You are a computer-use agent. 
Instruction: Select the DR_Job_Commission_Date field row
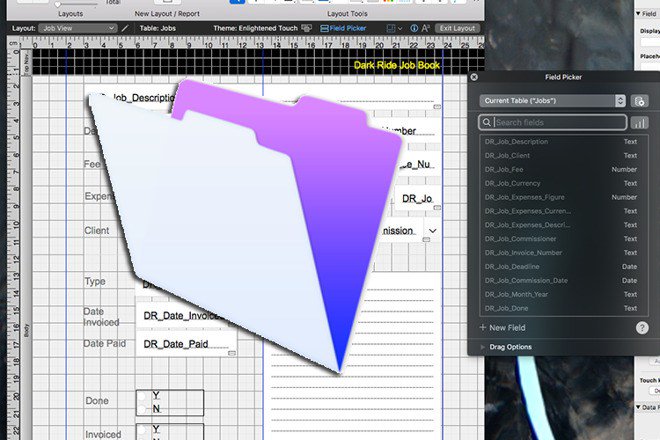(x=563, y=281)
